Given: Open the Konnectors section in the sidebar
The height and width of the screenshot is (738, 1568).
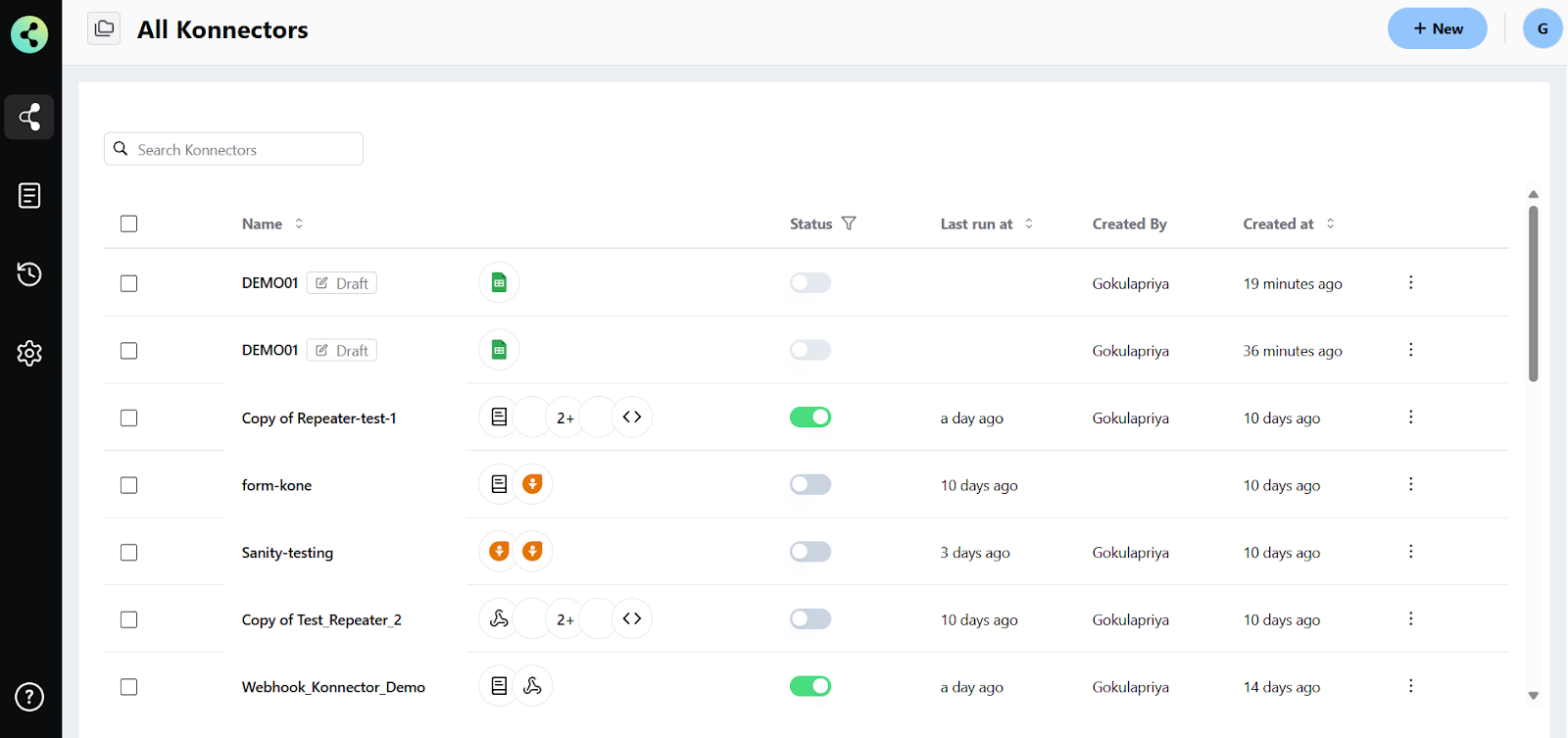Looking at the screenshot, I should [29, 118].
